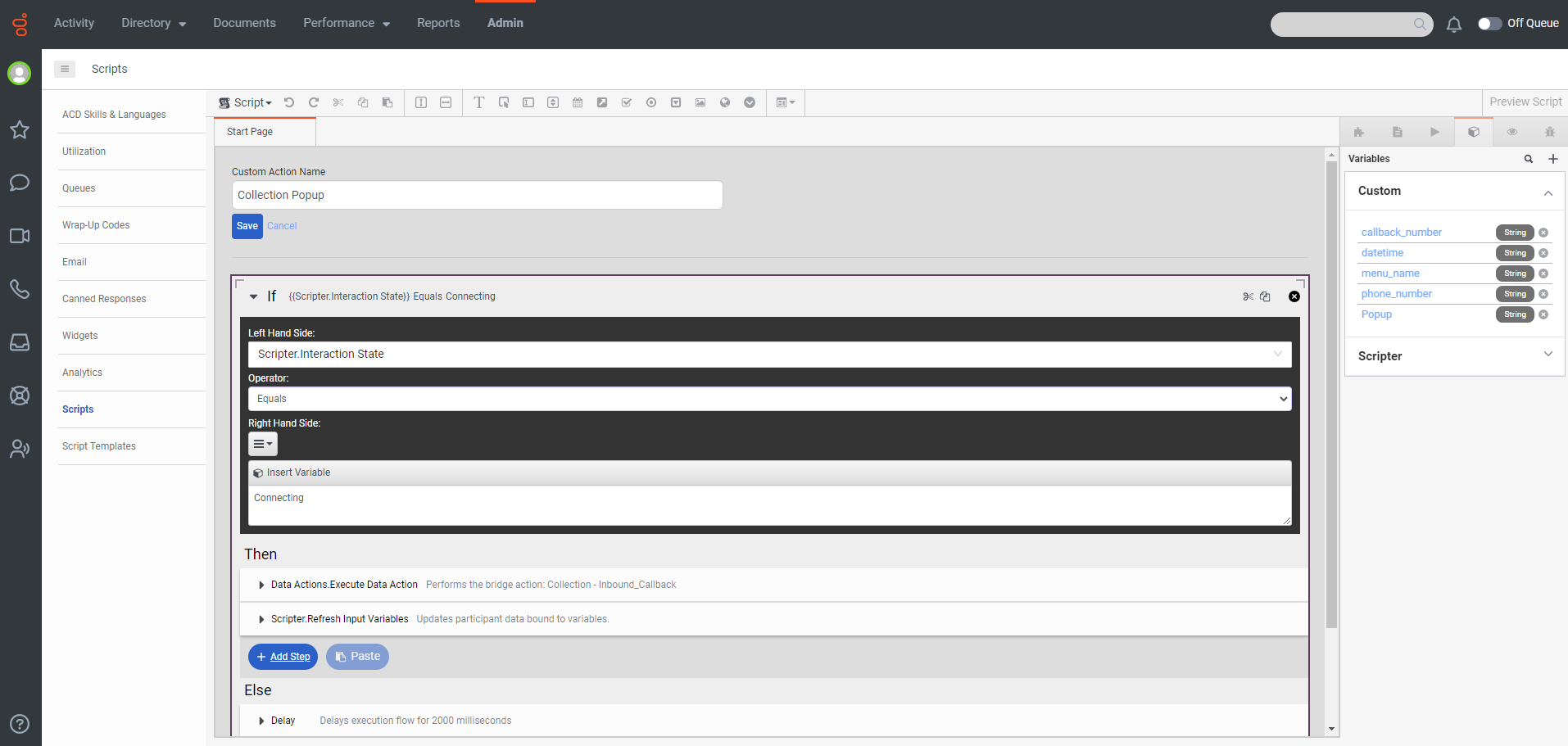1568x746 pixels.
Task: Open the document page tab in right panel
Action: pyautogui.click(x=1398, y=132)
